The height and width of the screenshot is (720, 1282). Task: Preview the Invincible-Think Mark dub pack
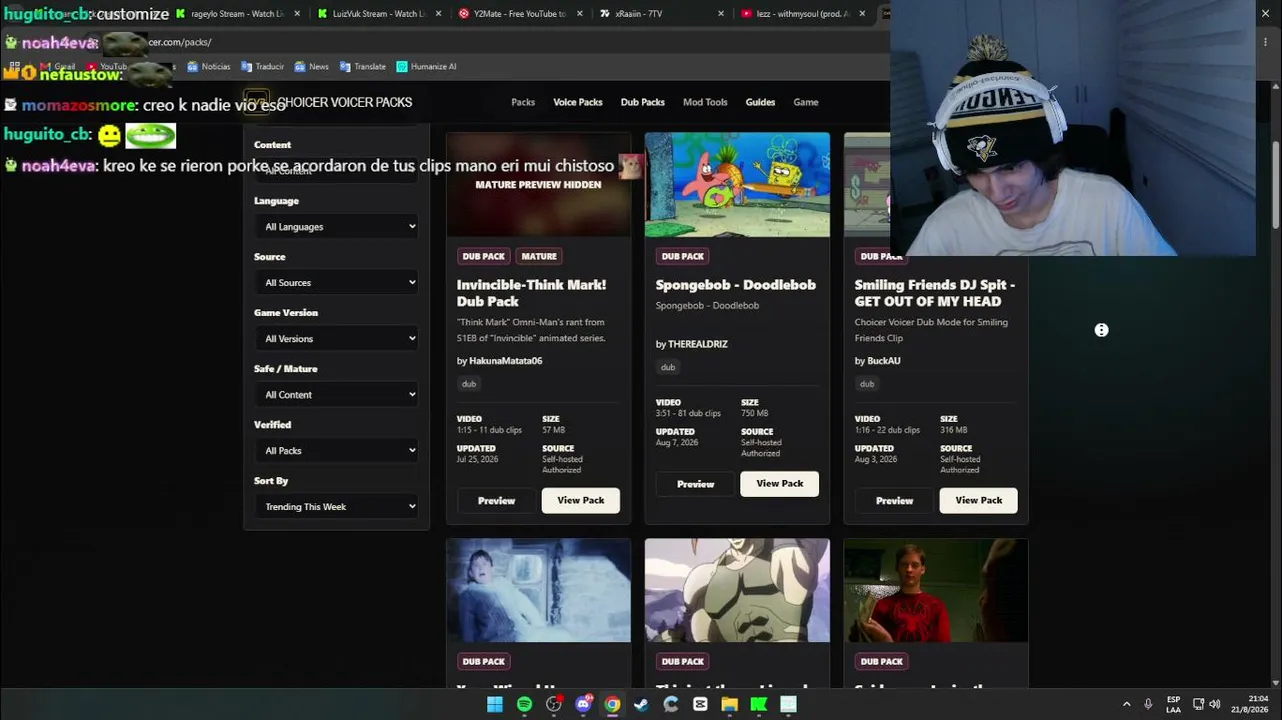point(496,500)
